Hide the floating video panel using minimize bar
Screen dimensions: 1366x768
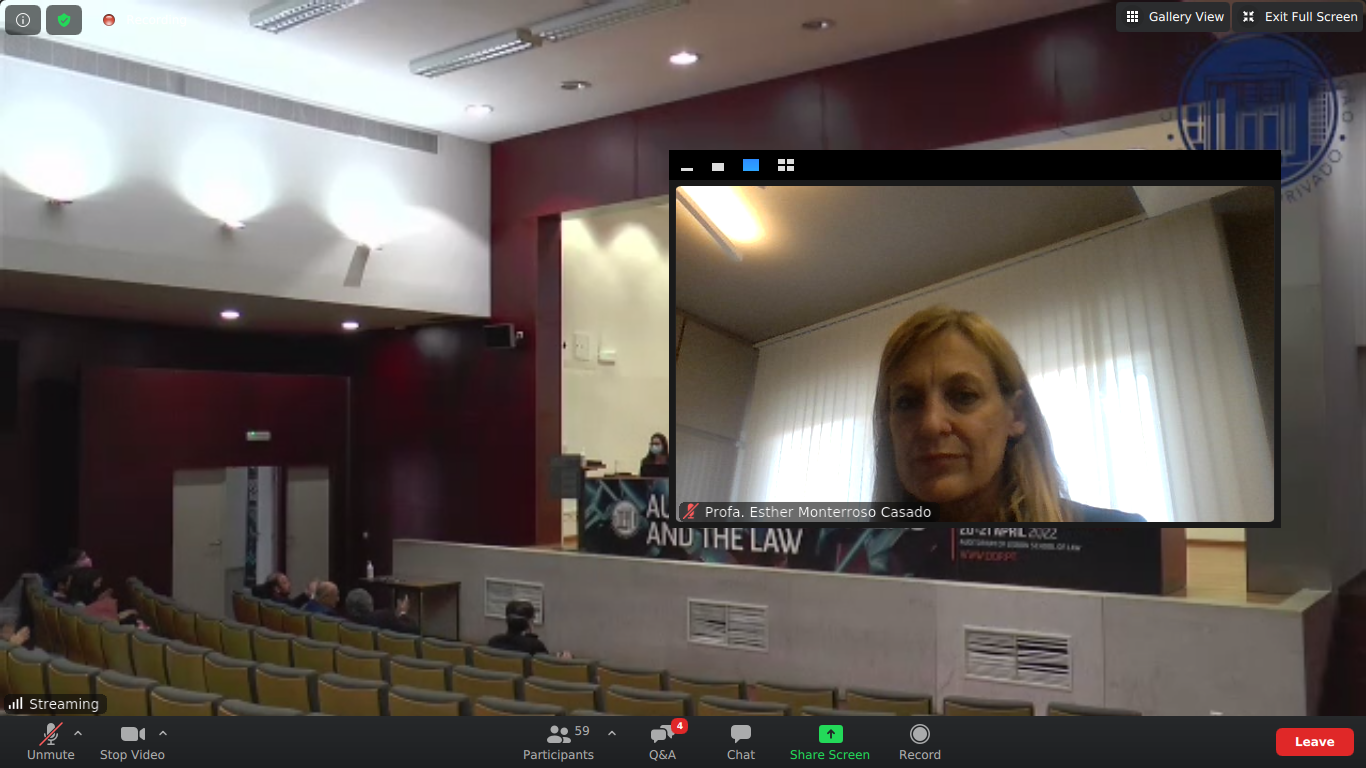click(687, 166)
